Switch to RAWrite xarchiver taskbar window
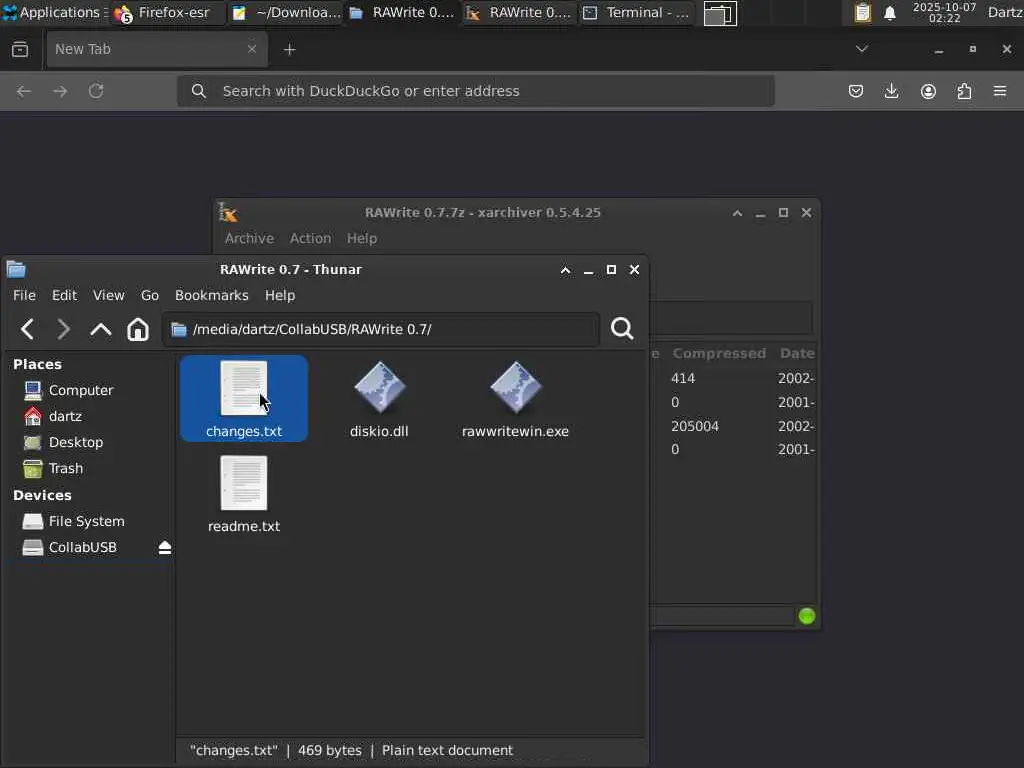The width and height of the screenshot is (1024, 768). [520, 12]
